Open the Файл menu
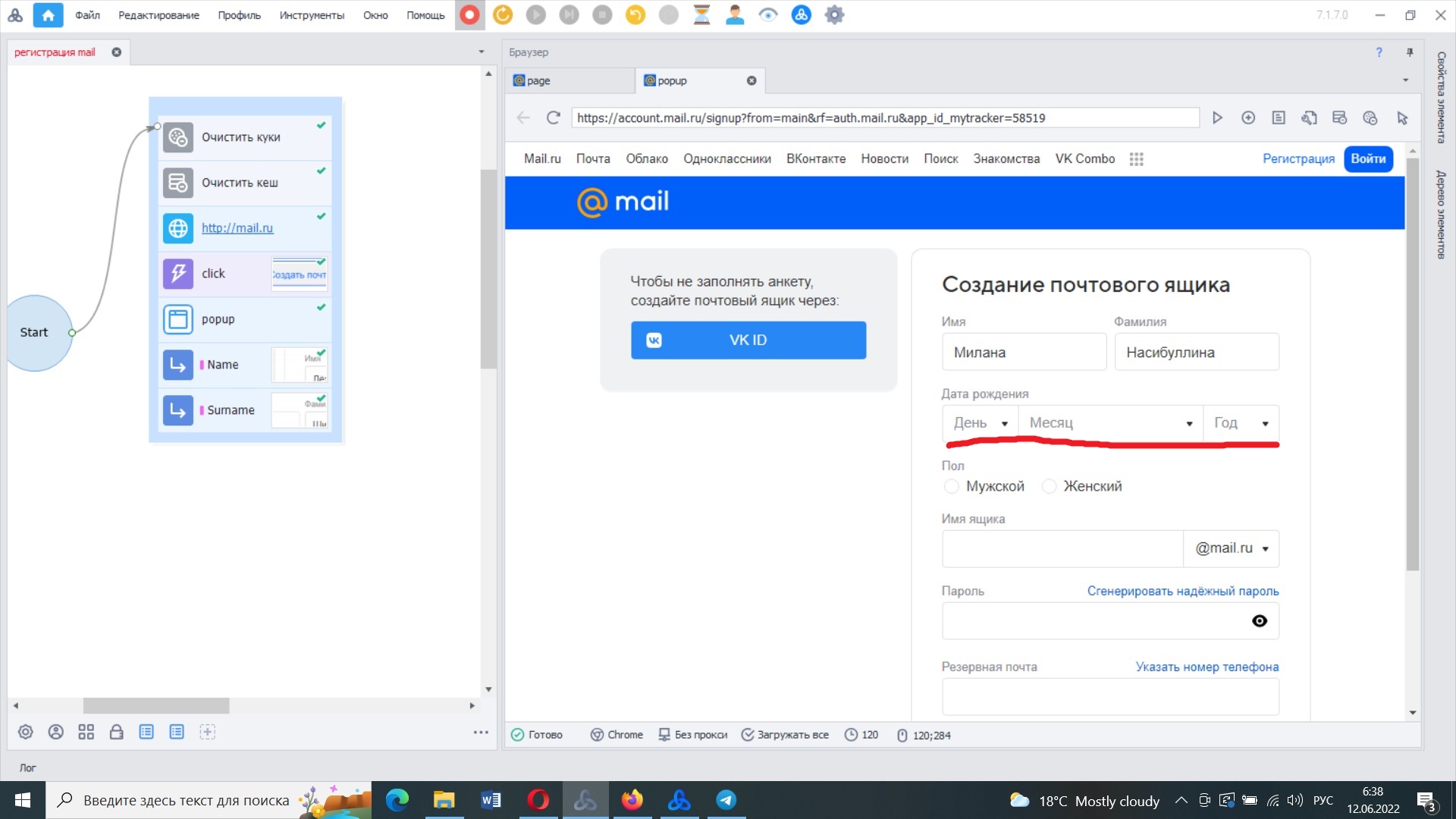1456x819 pixels. tap(87, 15)
